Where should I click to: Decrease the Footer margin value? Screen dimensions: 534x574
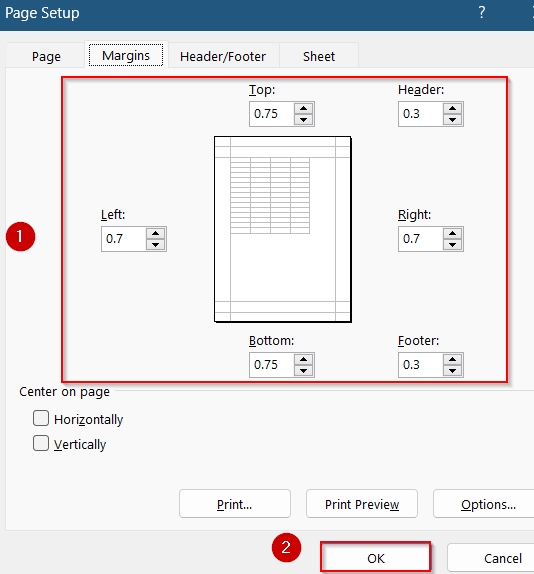[452, 370]
